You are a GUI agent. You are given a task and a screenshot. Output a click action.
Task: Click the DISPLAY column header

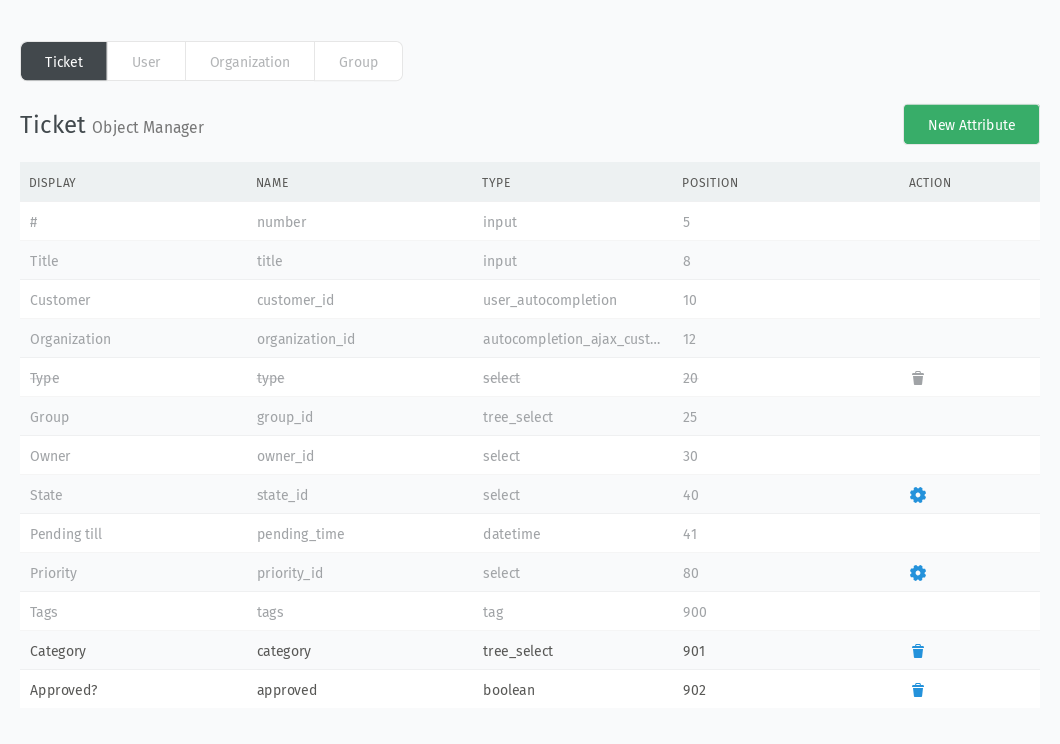[x=52, y=182]
